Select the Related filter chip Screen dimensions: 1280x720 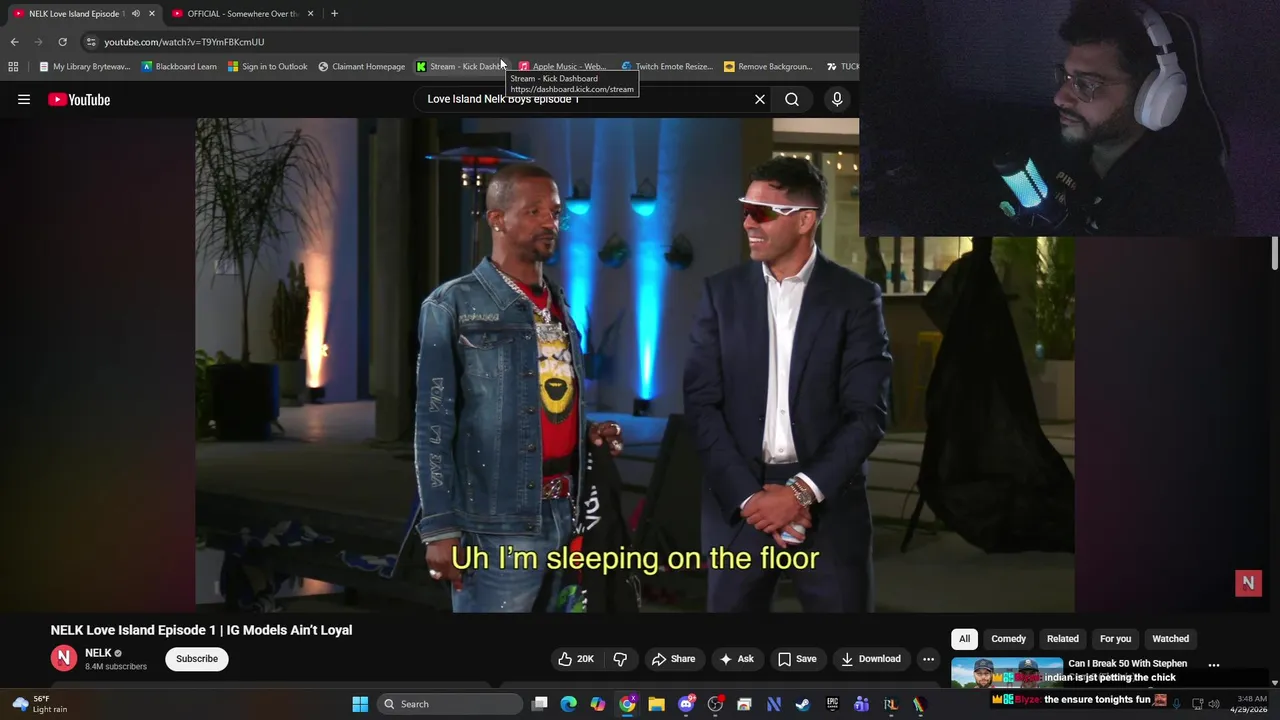(x=1063, y=639)
